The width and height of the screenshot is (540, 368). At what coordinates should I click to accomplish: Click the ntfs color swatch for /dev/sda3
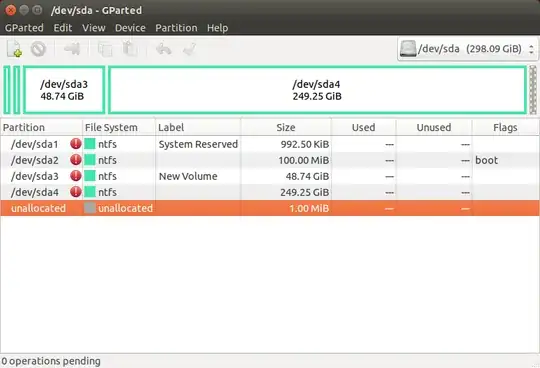(90, 176)
